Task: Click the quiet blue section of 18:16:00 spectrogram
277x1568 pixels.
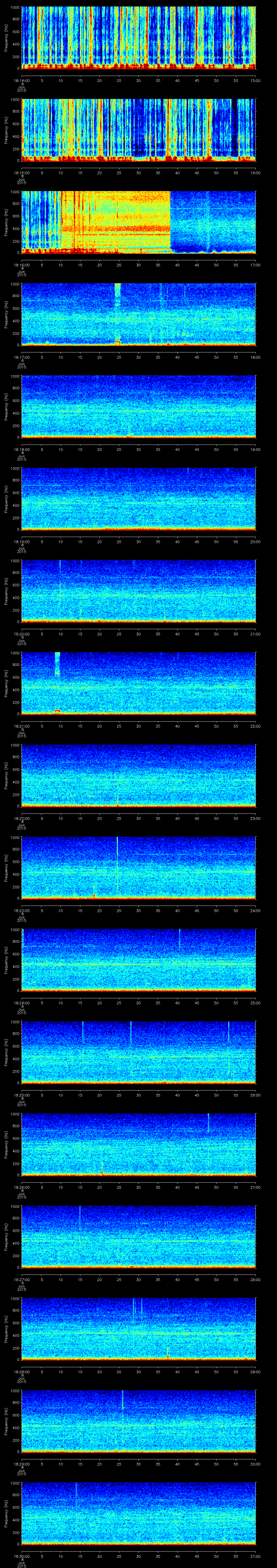Action: 213,225
